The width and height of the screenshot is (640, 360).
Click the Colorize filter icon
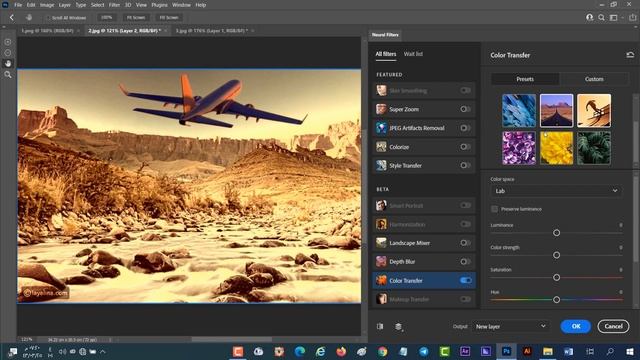click(x=381, y=147)
